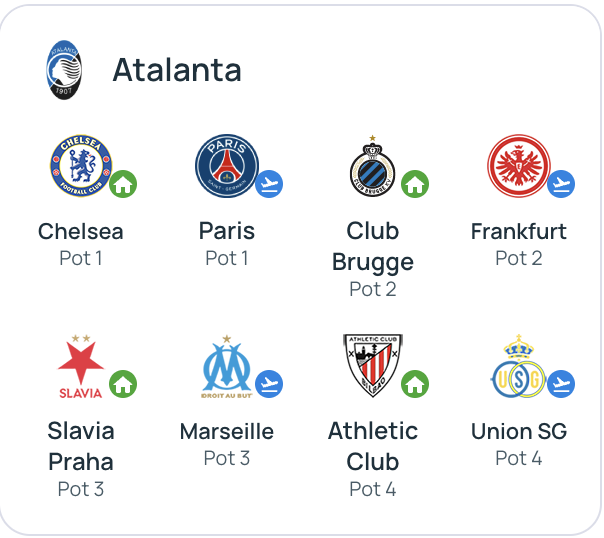Image resolution: width=604 pixels, height=538 pixels.
Task: Click the Union SG crest
Action: click(518, 367)
